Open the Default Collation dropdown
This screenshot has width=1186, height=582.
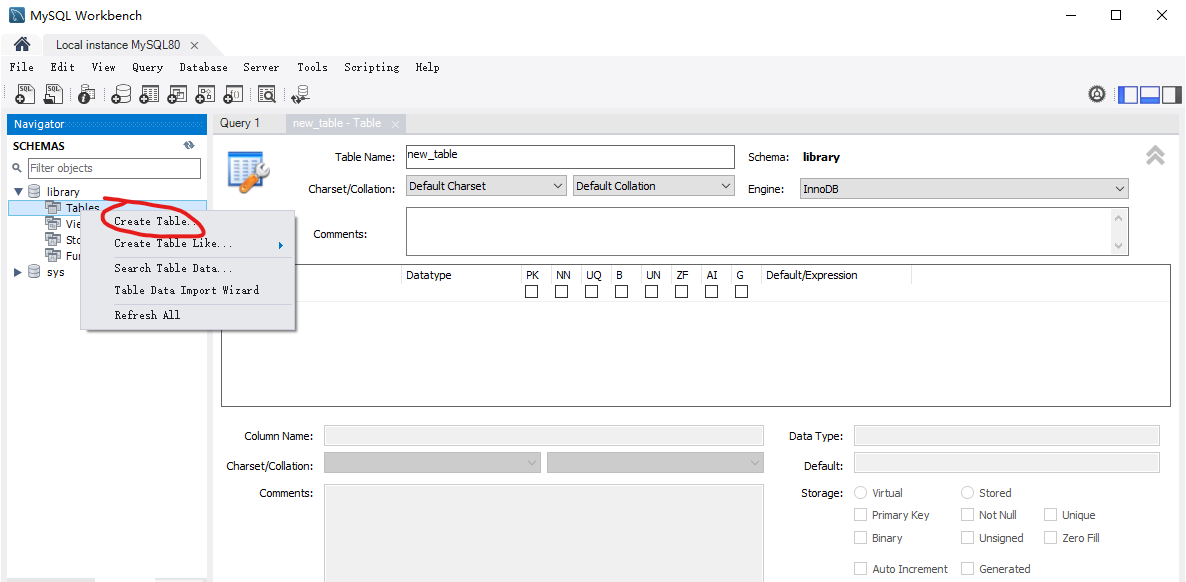(x=654, y=186)
